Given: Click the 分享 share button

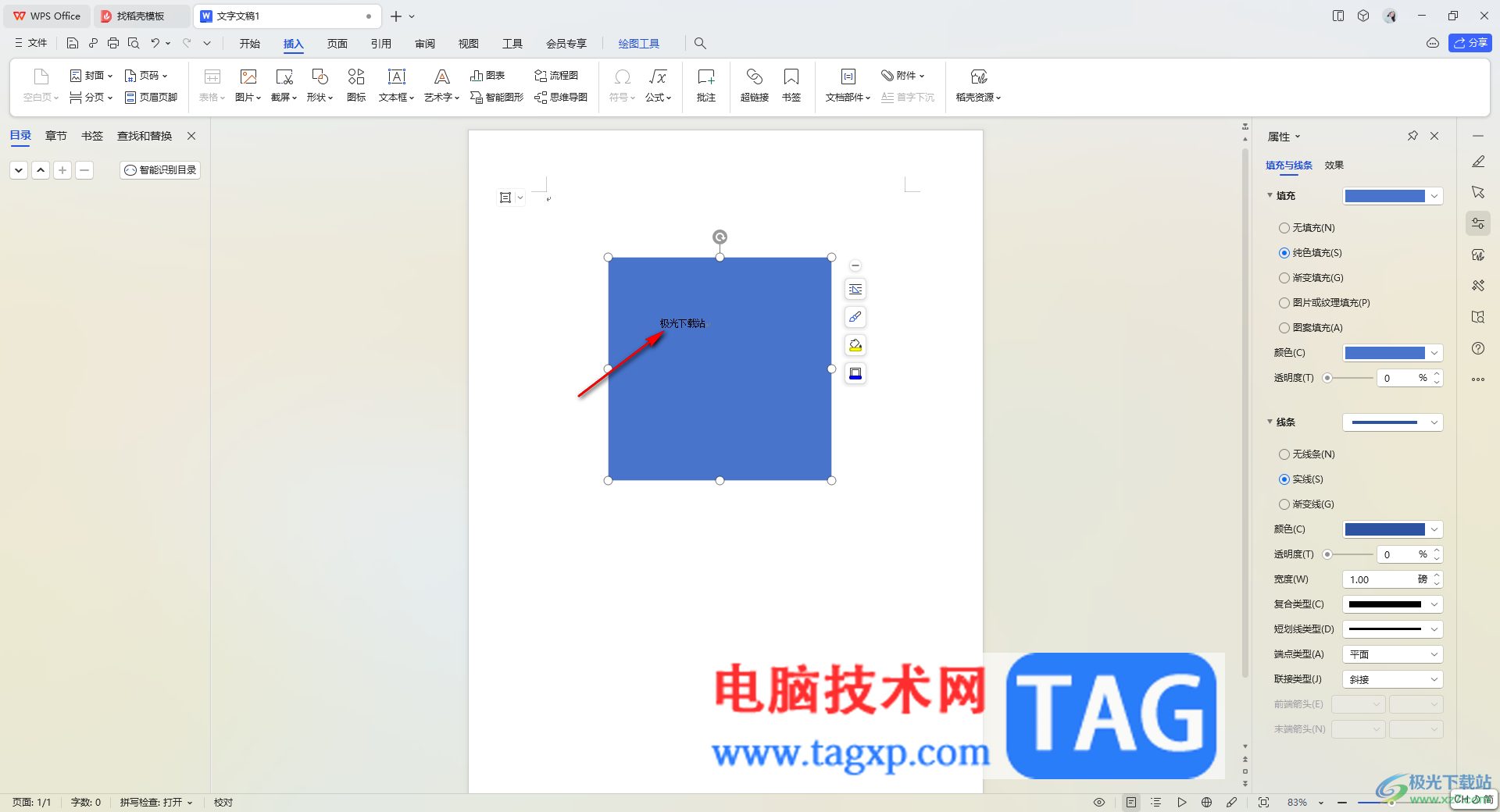Looking at the screenshot, I should (x=1470, y=43).
